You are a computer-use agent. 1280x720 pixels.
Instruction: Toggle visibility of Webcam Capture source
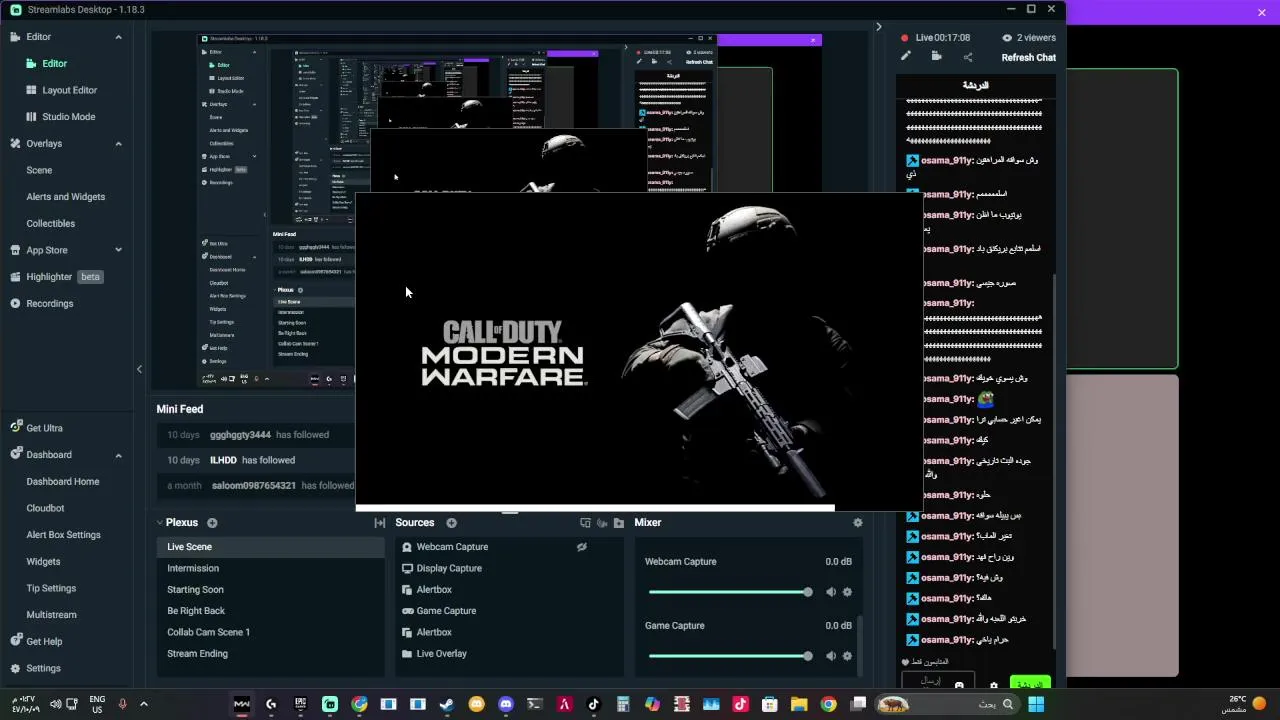click(x=582, y=547)
